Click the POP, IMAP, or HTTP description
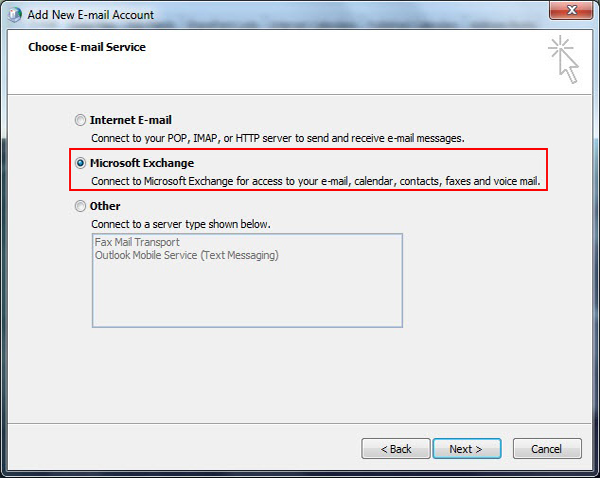The height and width of the screenshot is (478, 600). click(x=277, y=137)
